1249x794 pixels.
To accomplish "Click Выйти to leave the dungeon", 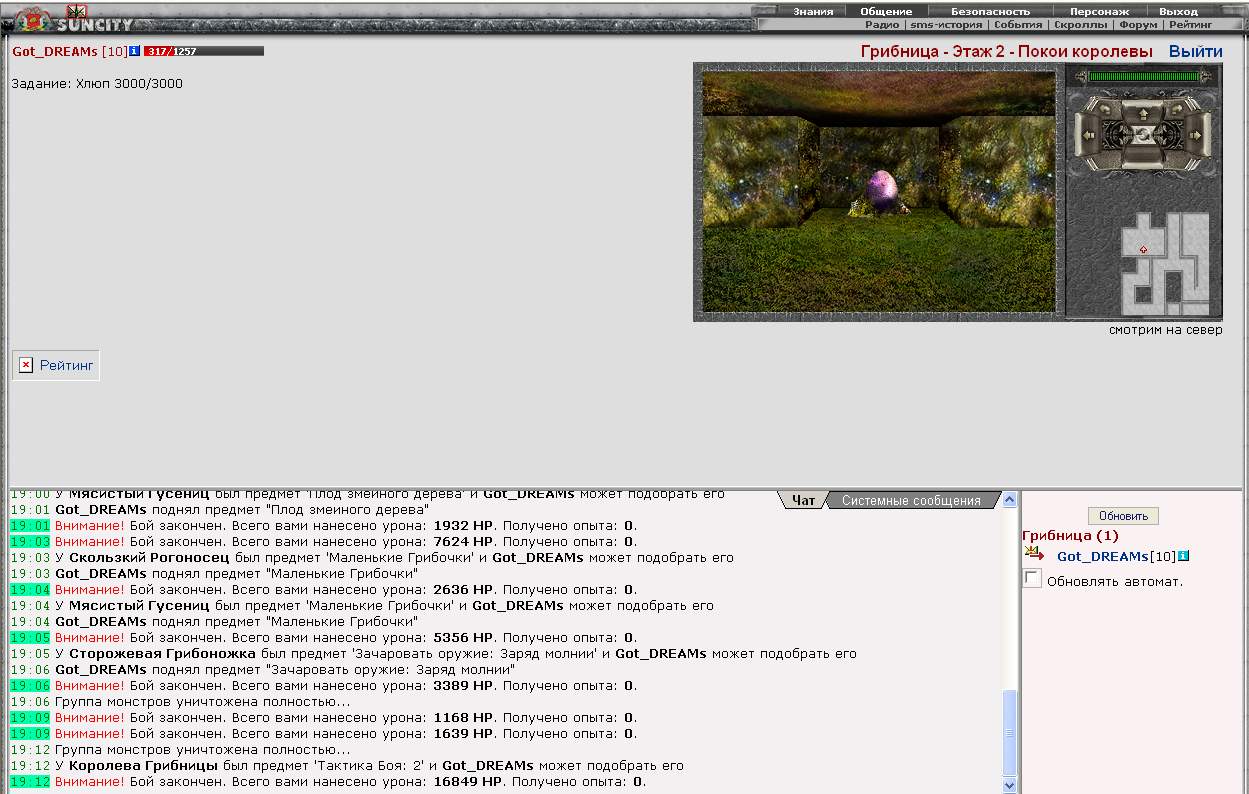I will 1195,51.
